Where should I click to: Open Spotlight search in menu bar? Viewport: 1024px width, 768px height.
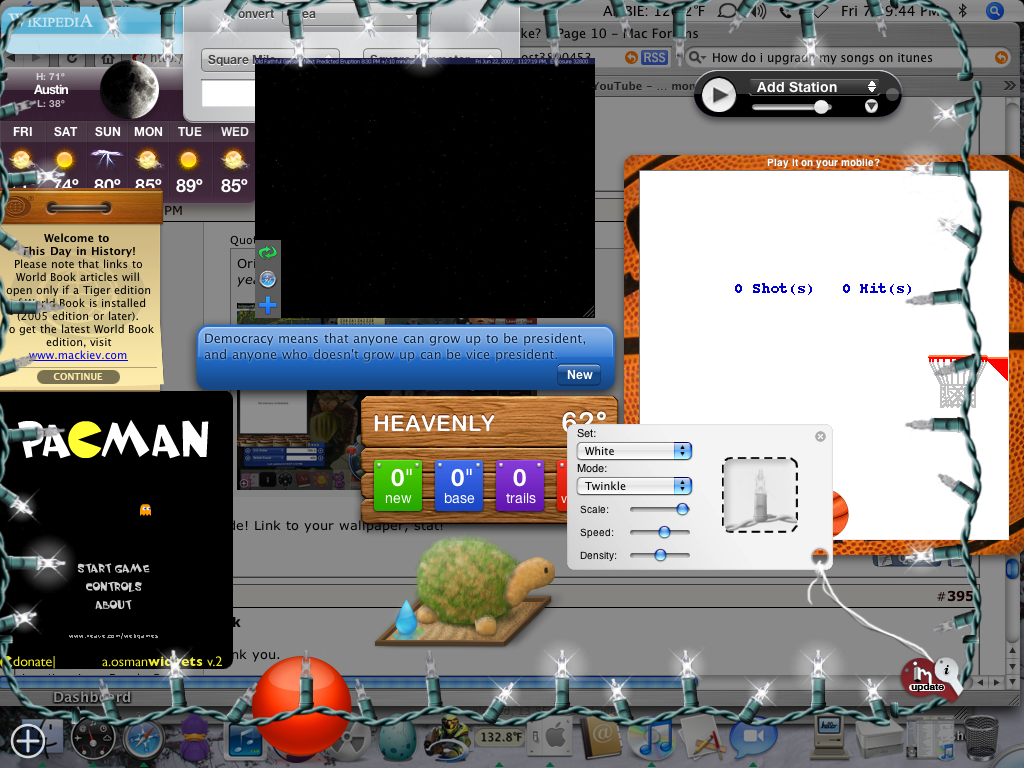point(995,11)
